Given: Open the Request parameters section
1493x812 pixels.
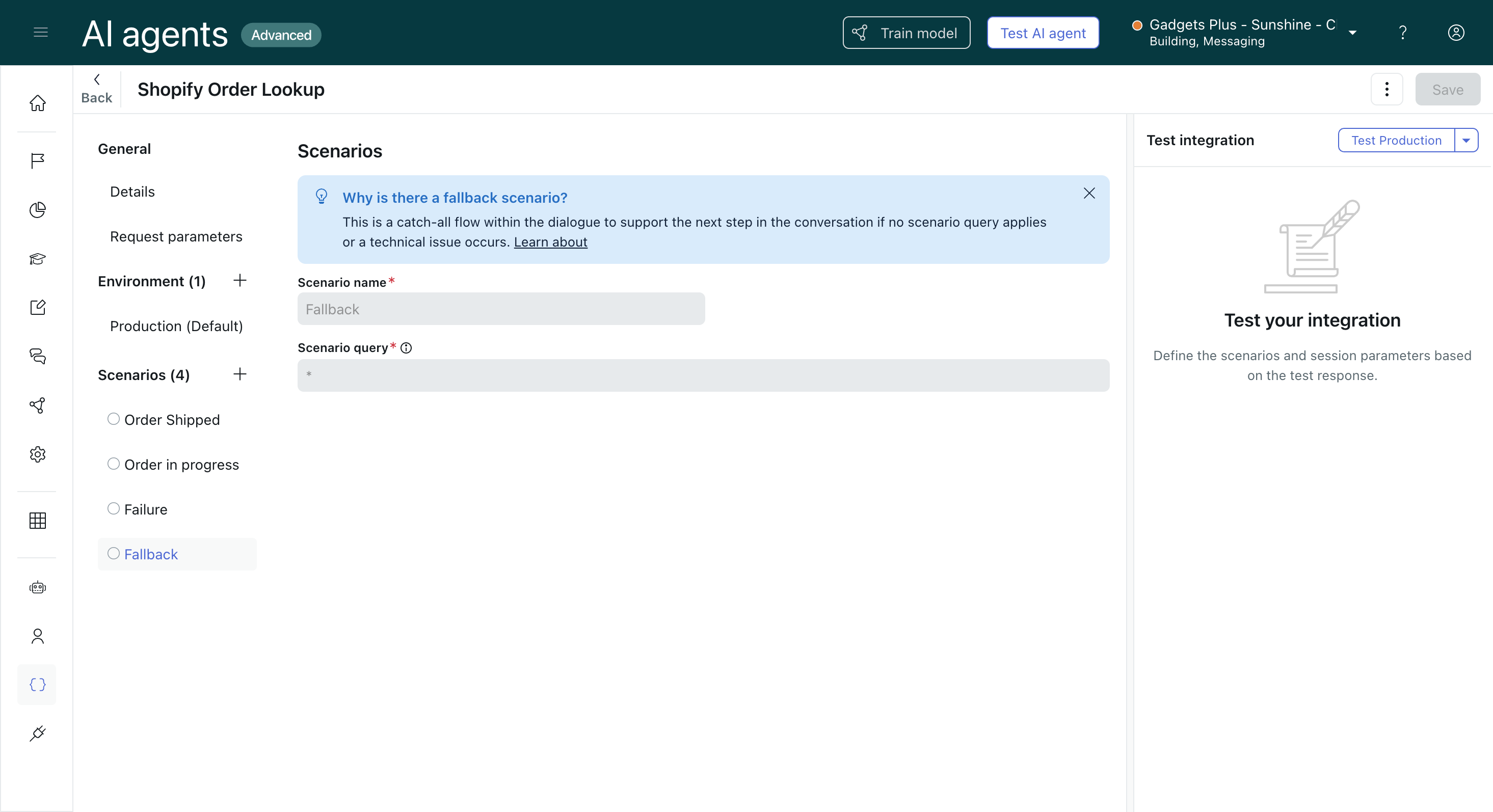Looking at the screenshot, I should (176, 236).
